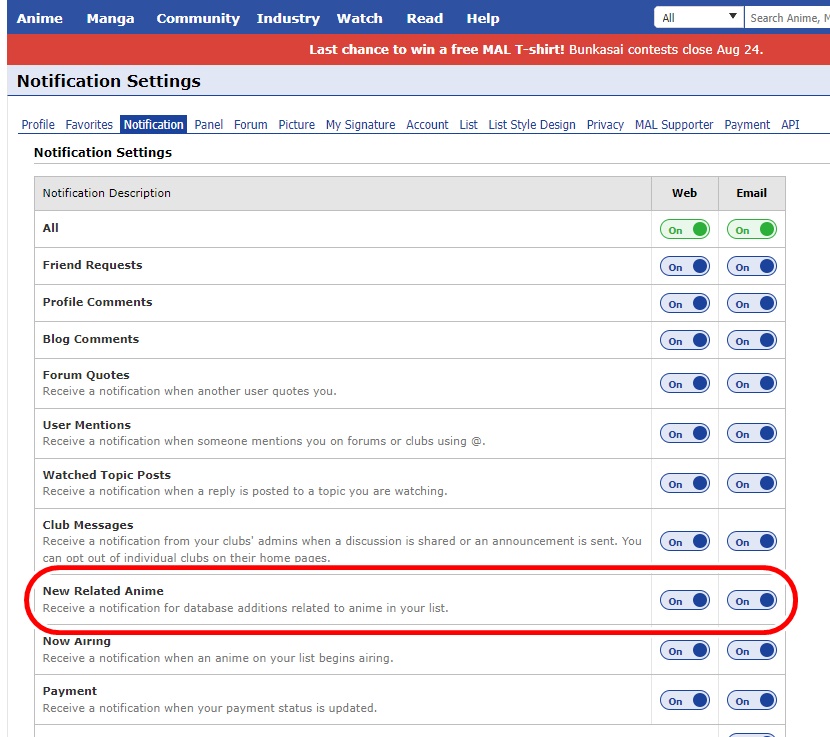Switch to the Favorites tab
This screenshot has width=830, height=737.
coord(89,124)
